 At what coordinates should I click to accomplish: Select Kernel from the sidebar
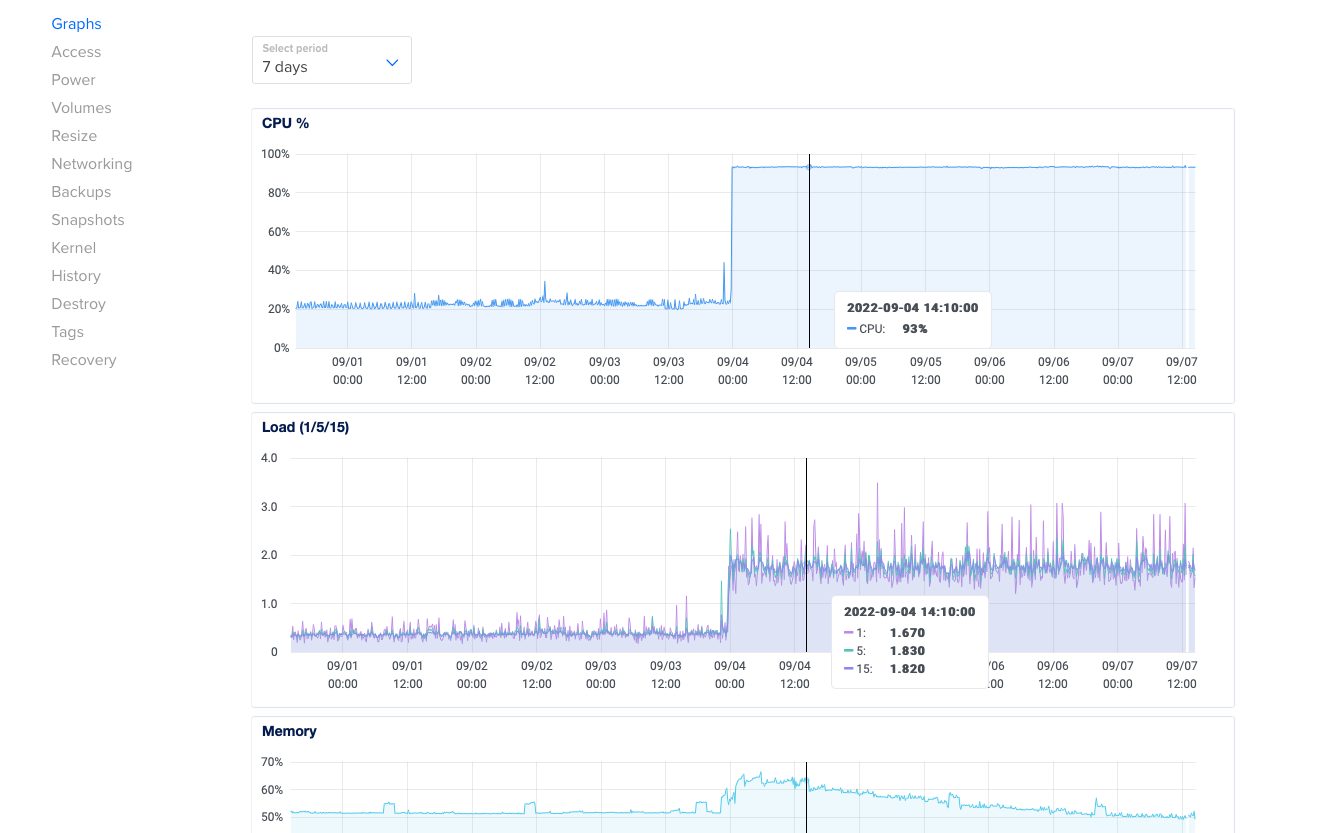(75, 247)
